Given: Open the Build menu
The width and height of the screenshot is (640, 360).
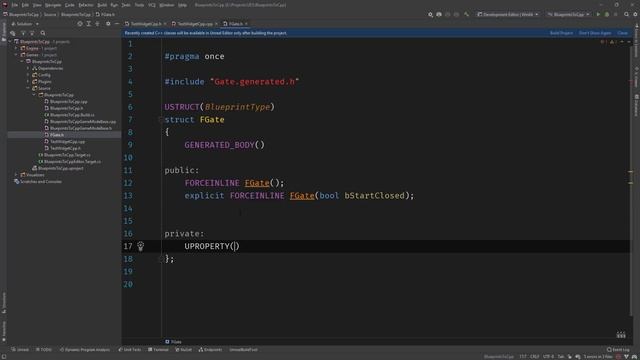Looking at the screenshot, I should click(x=102, y=5).
